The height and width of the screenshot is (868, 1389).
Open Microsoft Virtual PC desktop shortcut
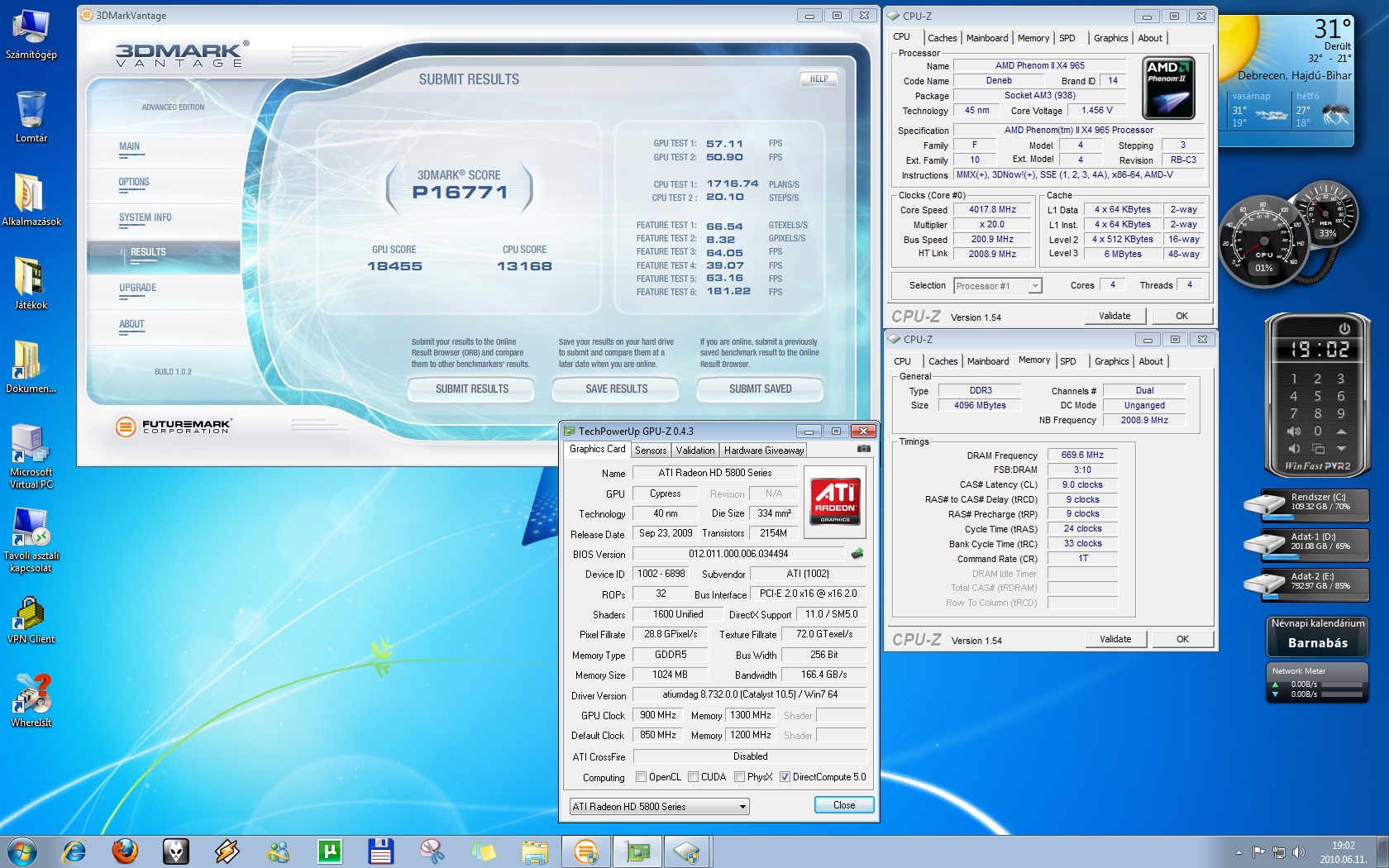coord(31,456)
